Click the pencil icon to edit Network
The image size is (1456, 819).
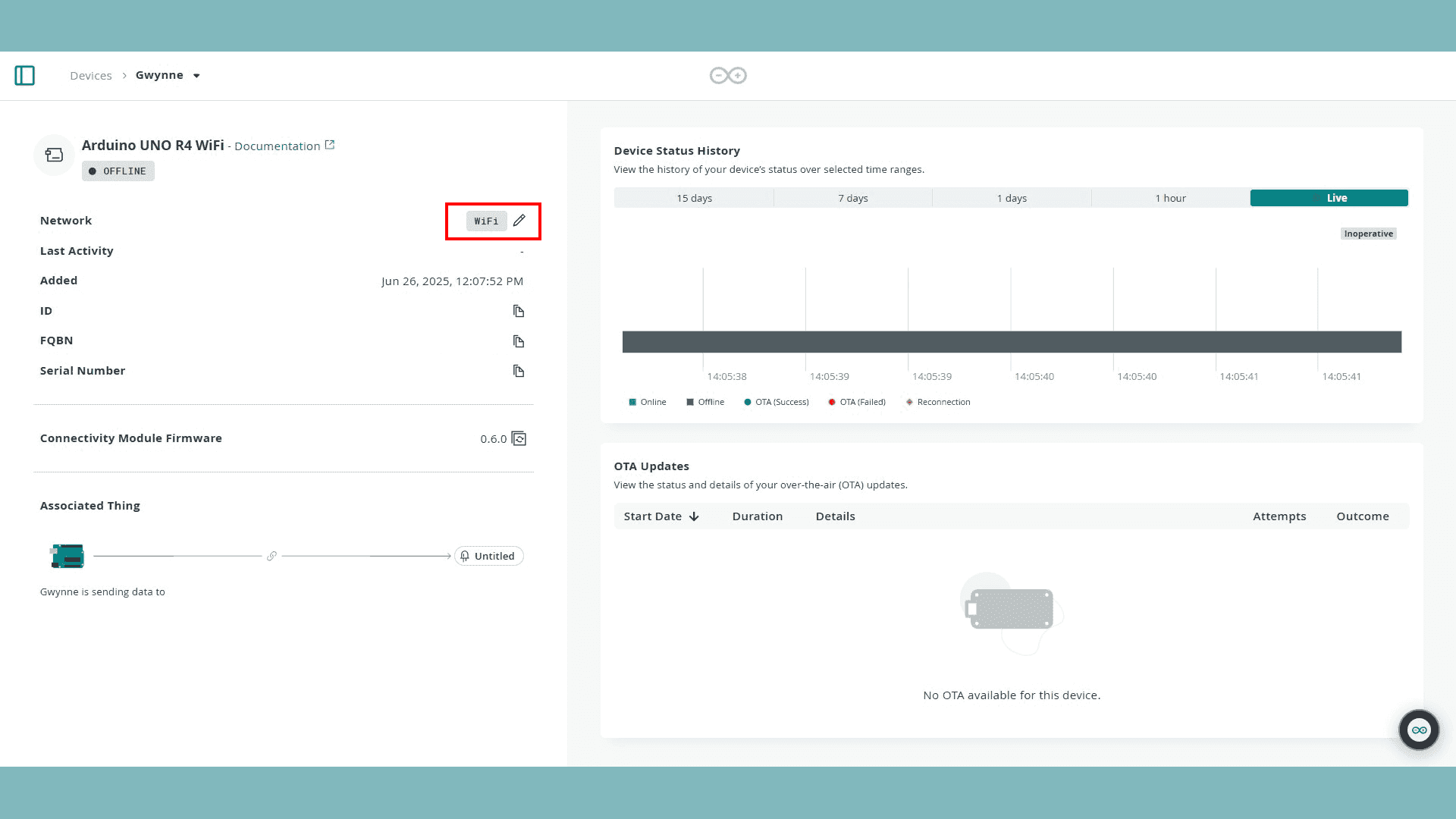(519, 221)
